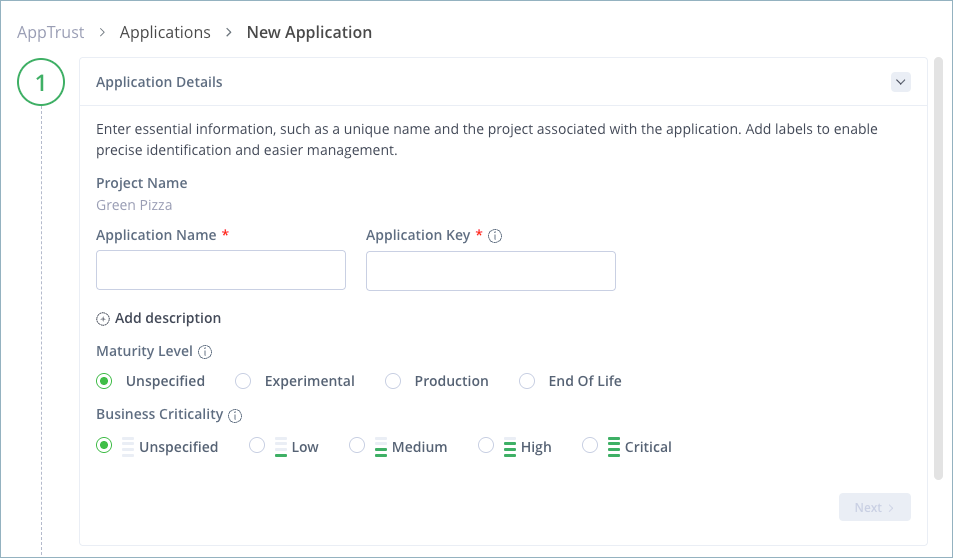The height and width of the screenshot is (558, 953).
Task: Click the Critical criticality bars icon
Action: (614, 447)
